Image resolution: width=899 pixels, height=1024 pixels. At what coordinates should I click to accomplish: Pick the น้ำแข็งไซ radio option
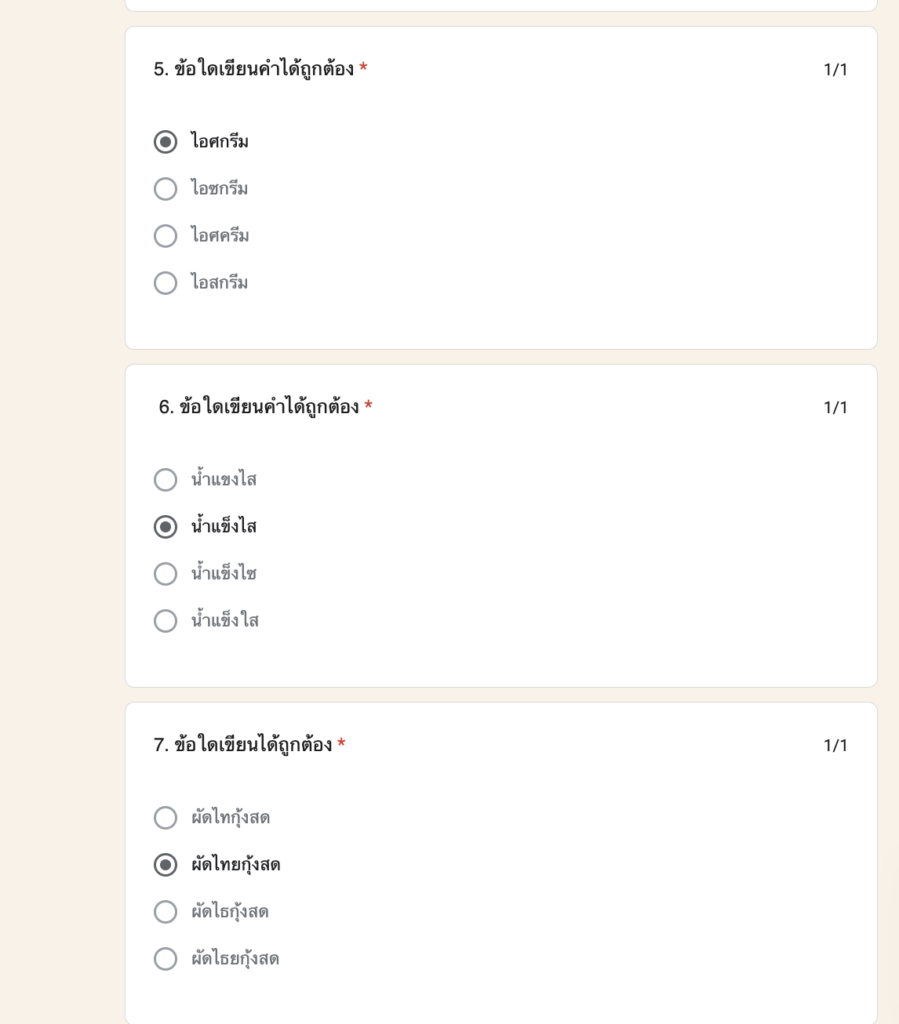pyautogui.click(x=165, y=573)
